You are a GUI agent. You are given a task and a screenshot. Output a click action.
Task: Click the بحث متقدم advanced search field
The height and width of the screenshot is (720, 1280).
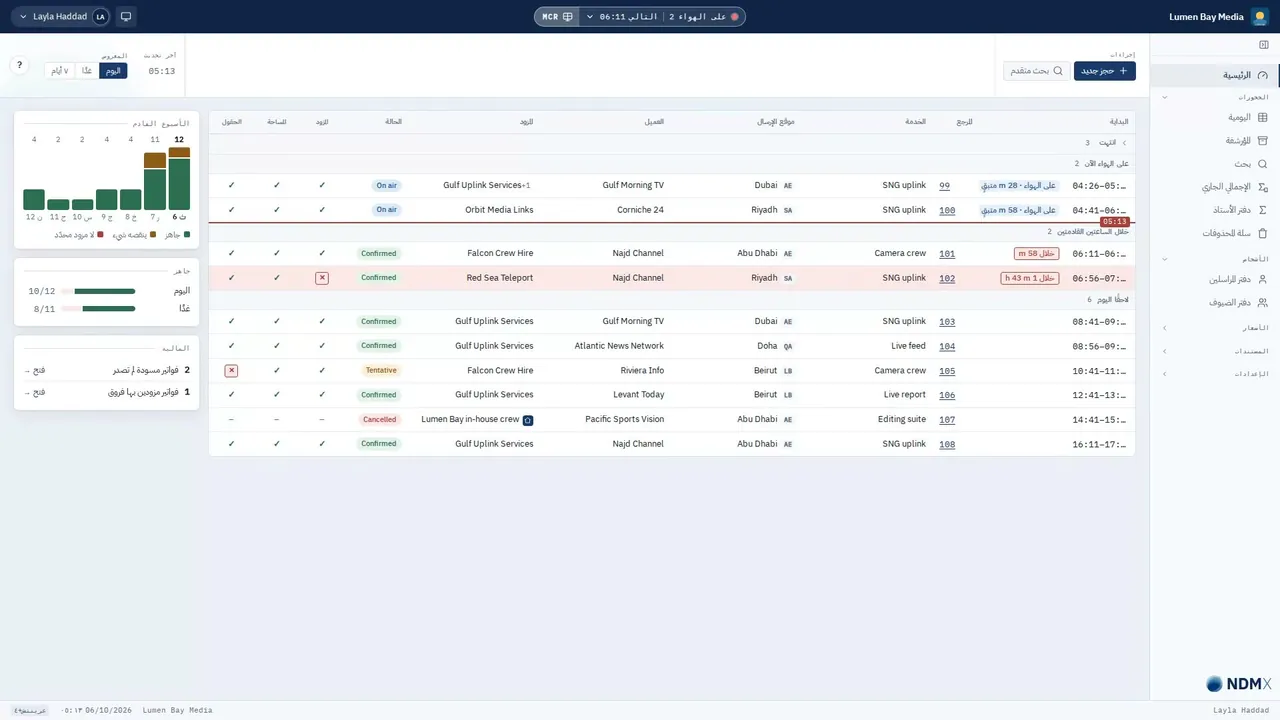[1037, 71]
